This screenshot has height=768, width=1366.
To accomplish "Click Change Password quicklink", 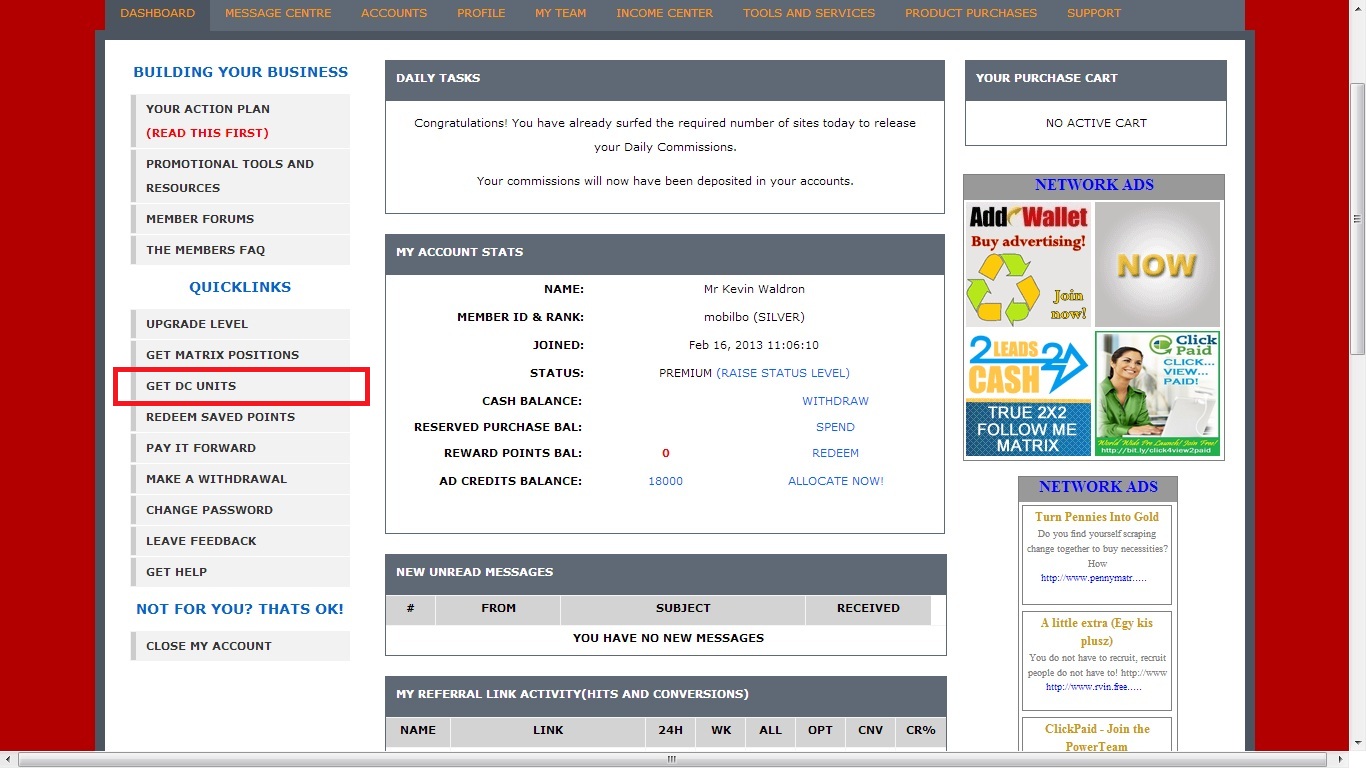I will coord(240,509).
